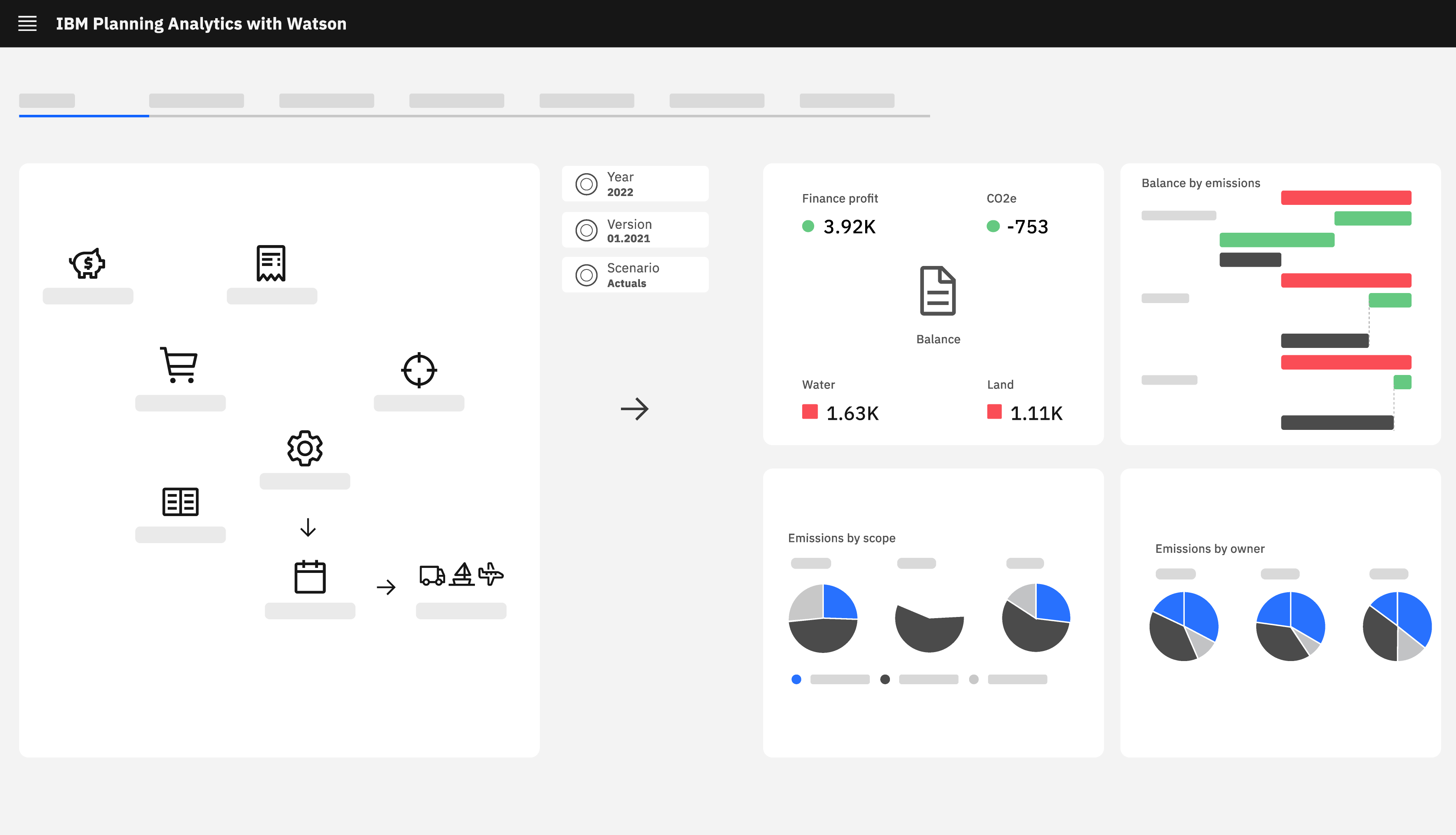Click the large right arrow between panels
1456x835 pixels.
coord(634,409)
